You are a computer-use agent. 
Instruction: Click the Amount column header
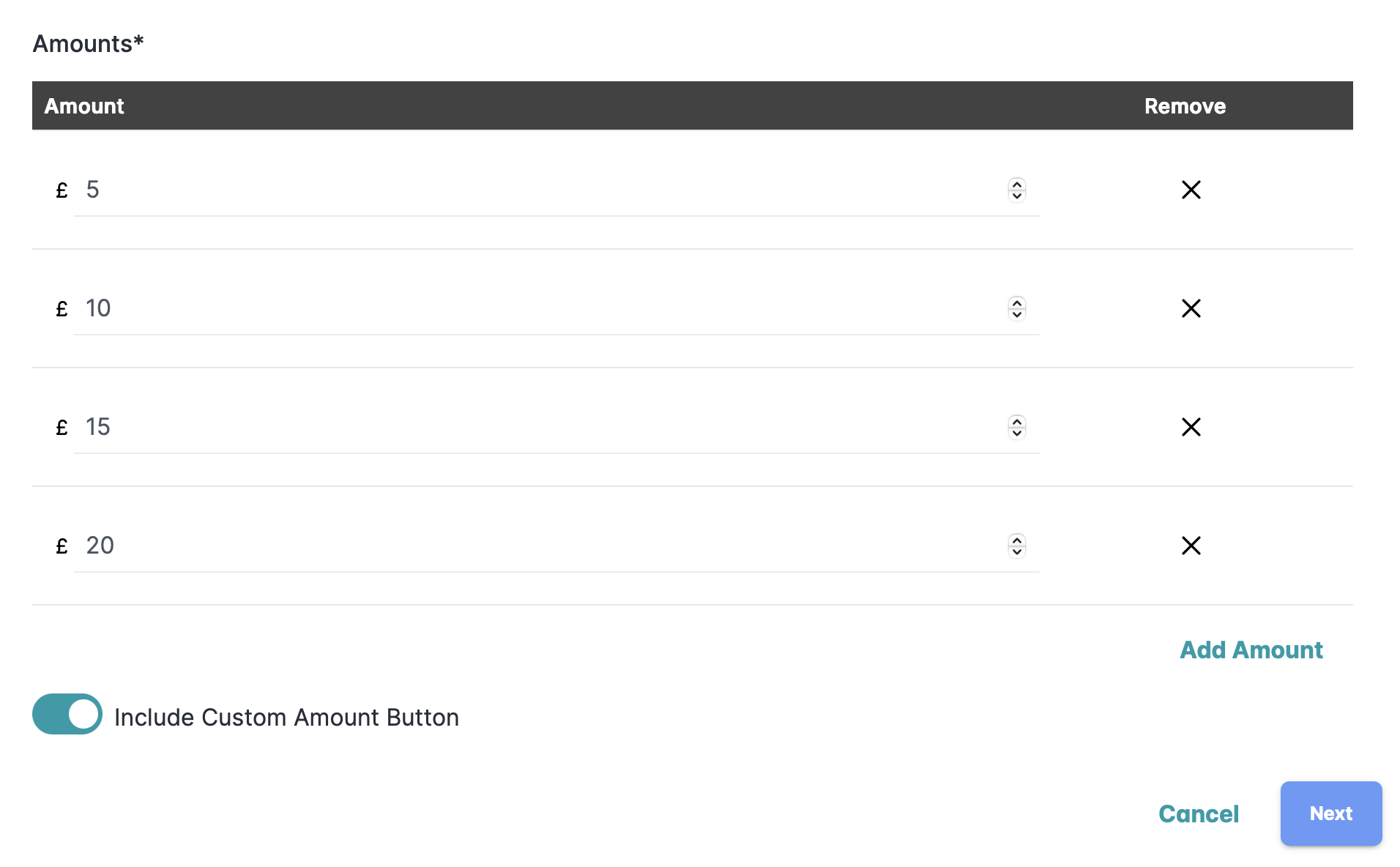coord(84,106)
